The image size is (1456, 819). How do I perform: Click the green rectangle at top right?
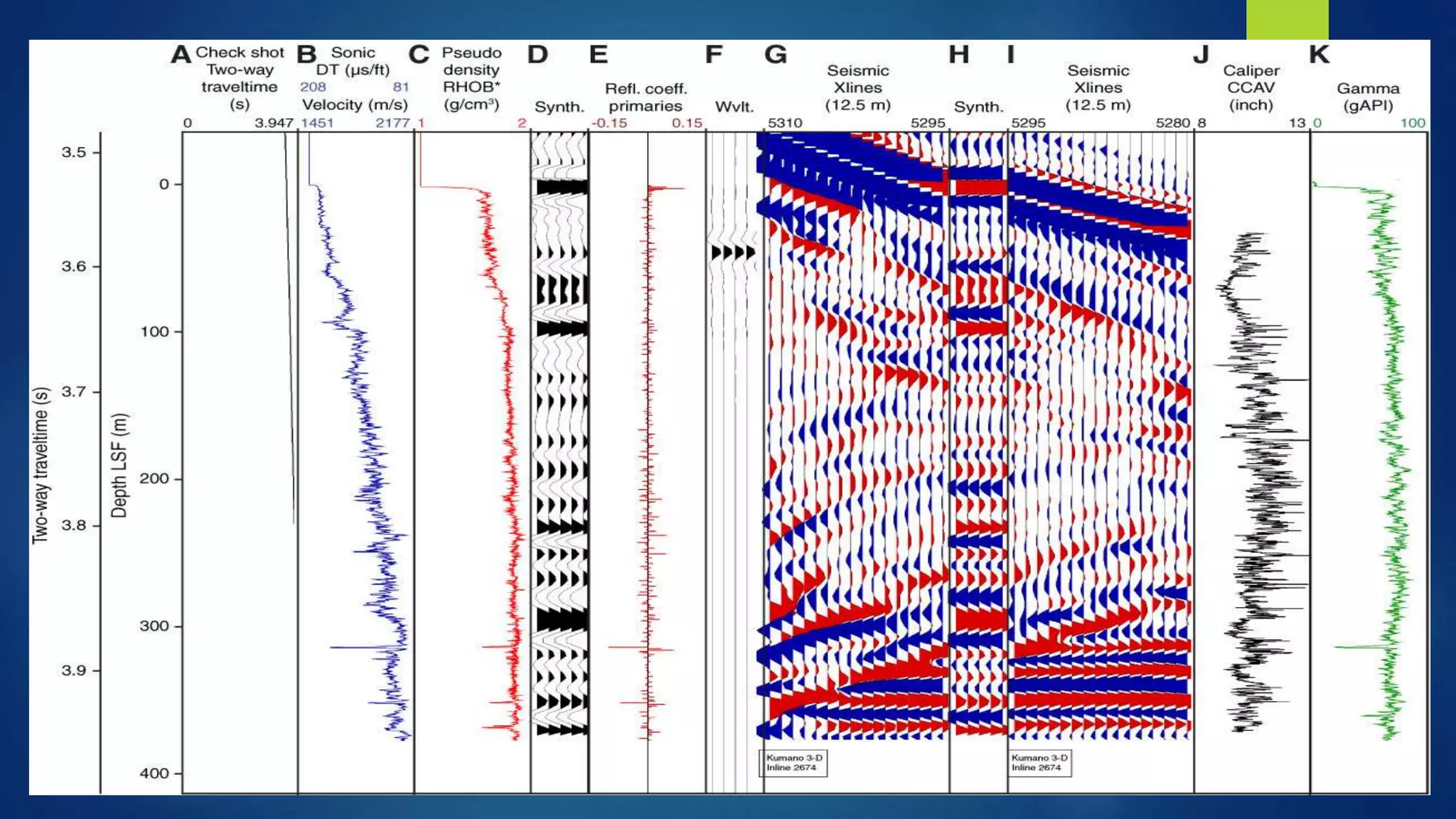[x=1287, y=19]
